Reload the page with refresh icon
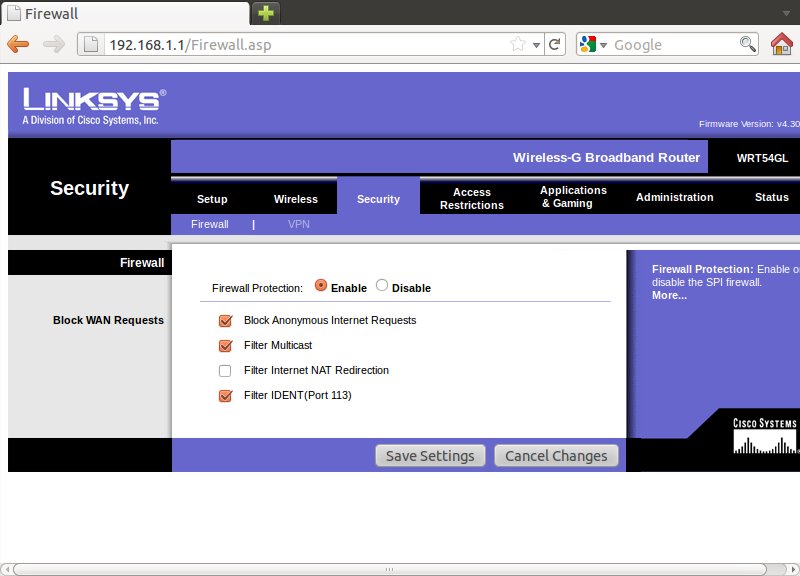This screenshot has height=576, width=800. [x=555, y=44]
